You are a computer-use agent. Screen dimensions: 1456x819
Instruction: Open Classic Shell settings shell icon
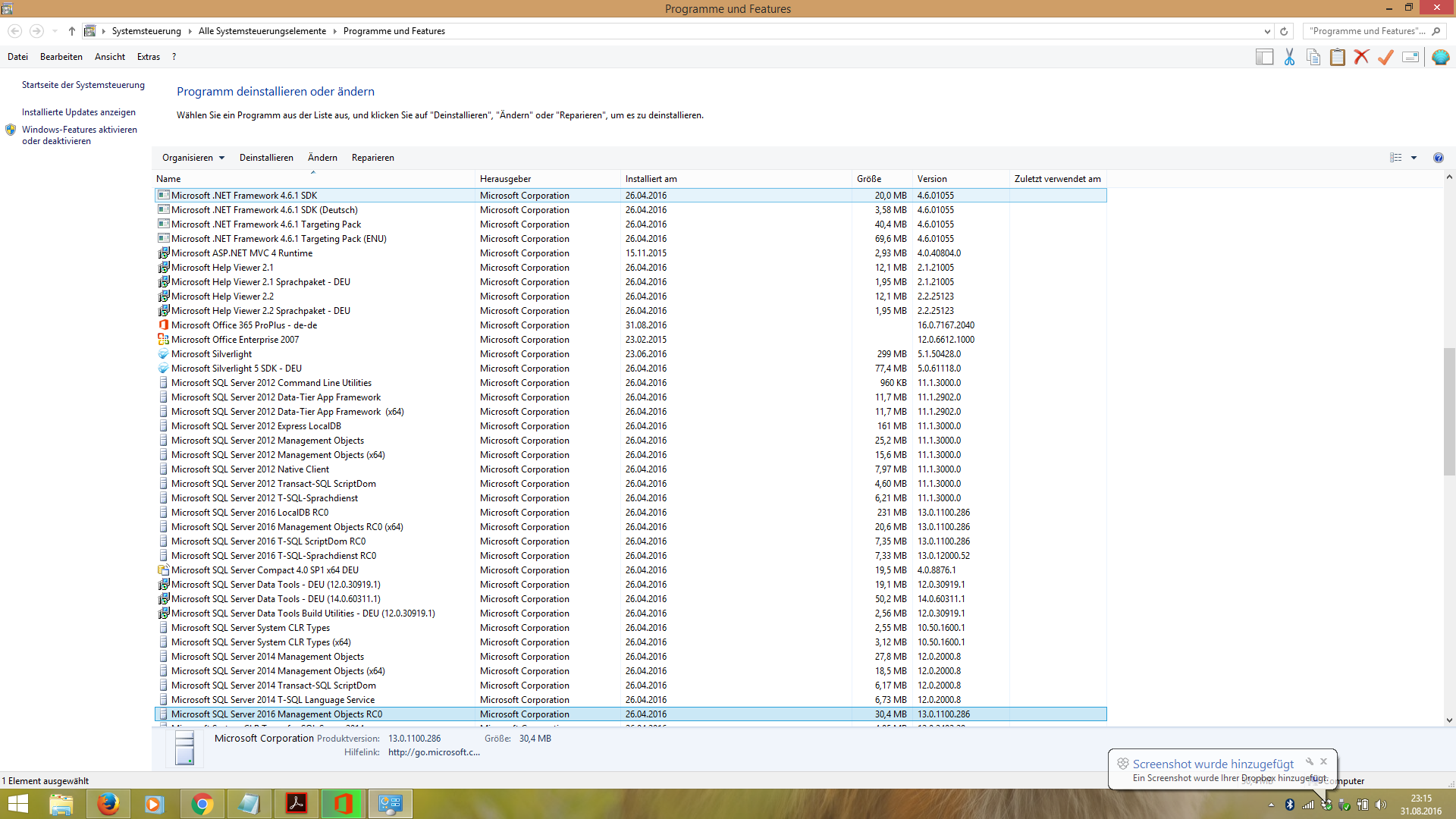coord(1440,57)
